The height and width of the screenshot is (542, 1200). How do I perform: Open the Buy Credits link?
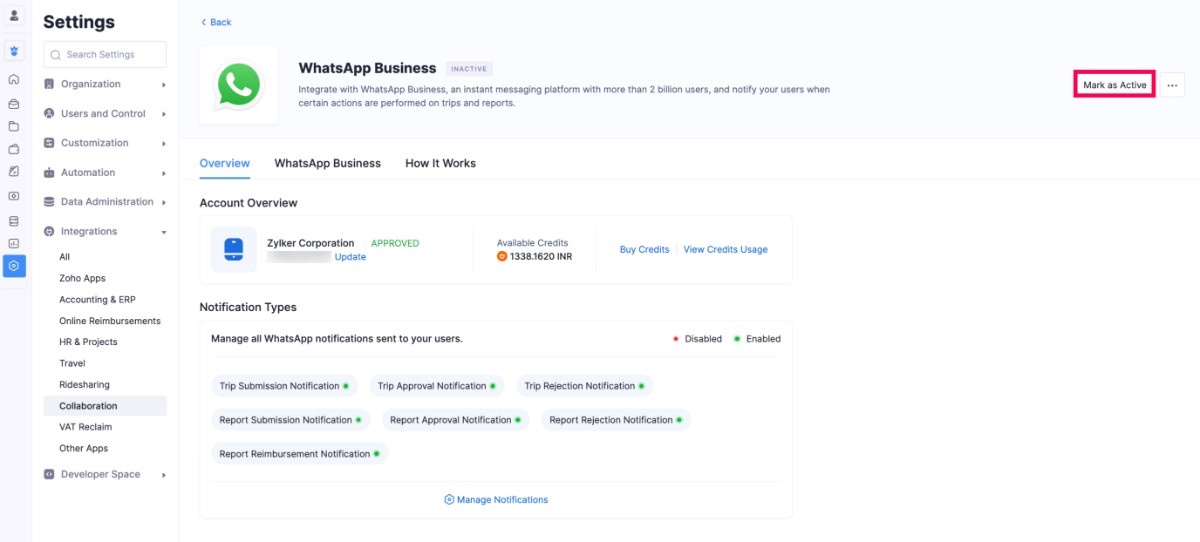tap(644, 250)
